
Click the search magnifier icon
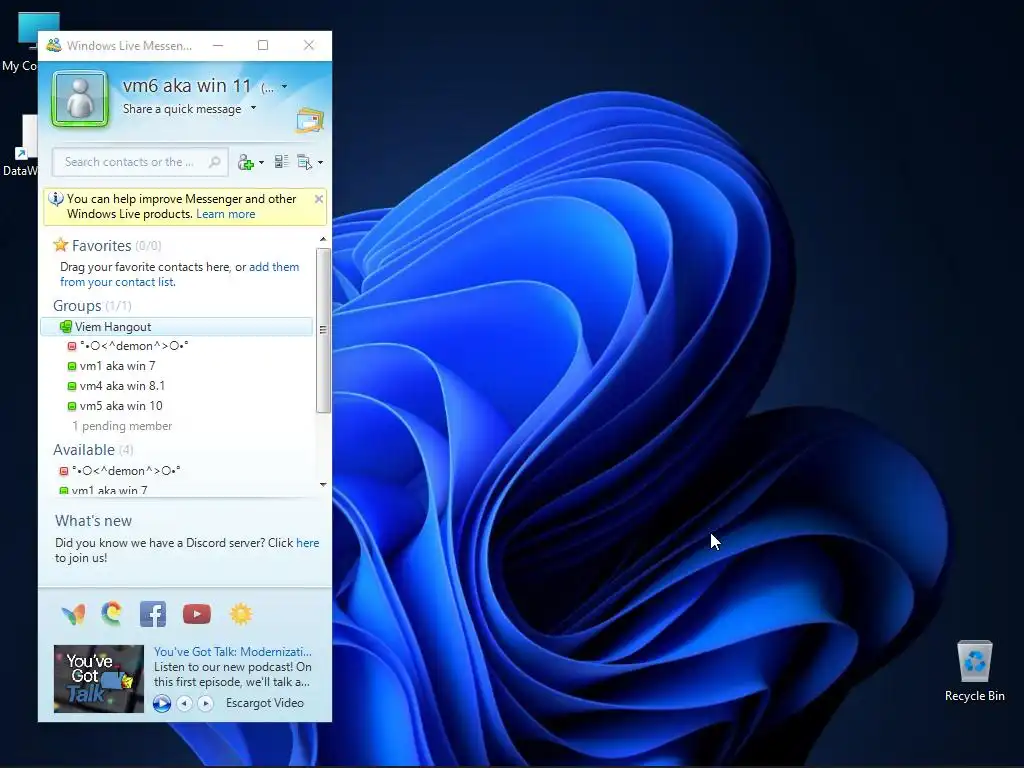pos(214,162)
